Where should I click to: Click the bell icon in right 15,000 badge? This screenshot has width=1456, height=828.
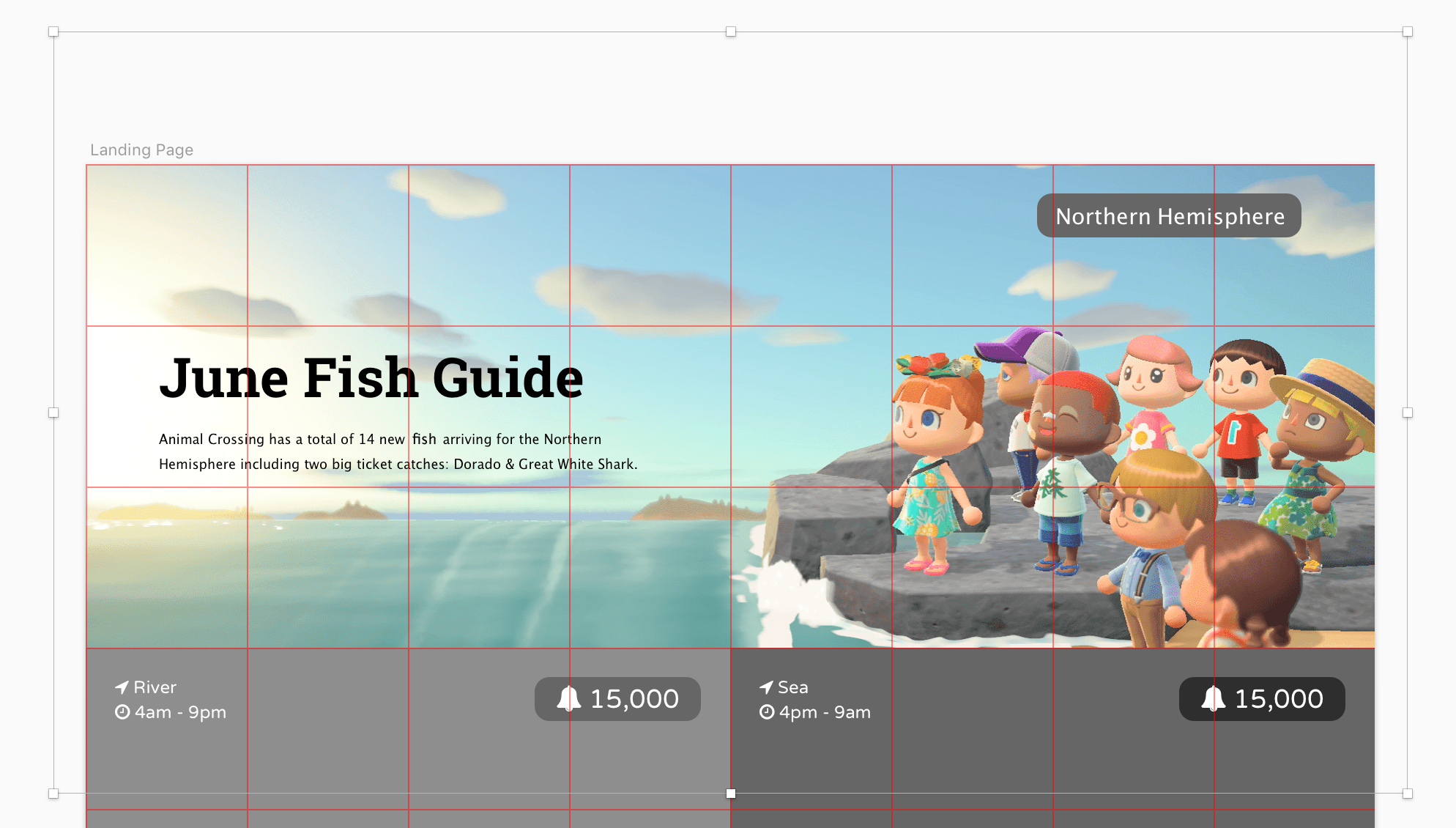[x=1213, y=698]
